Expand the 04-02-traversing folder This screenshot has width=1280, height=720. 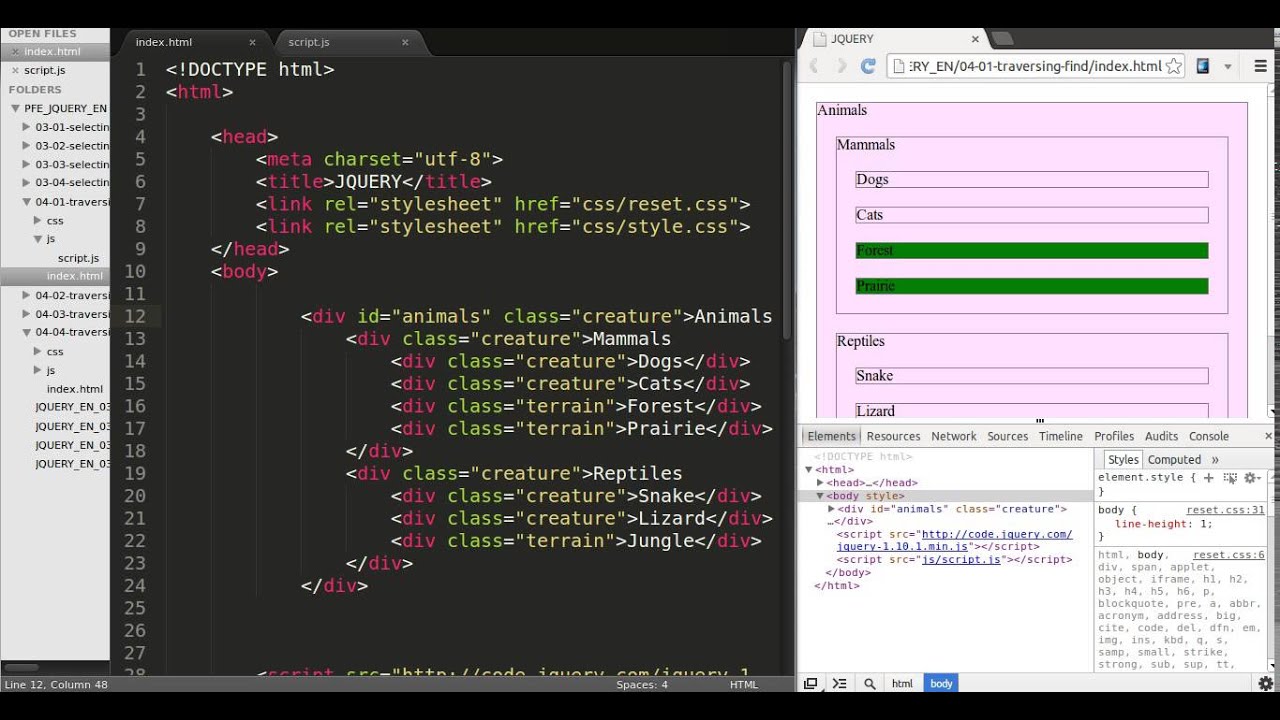pyautogui.click(x=26, y=295)
